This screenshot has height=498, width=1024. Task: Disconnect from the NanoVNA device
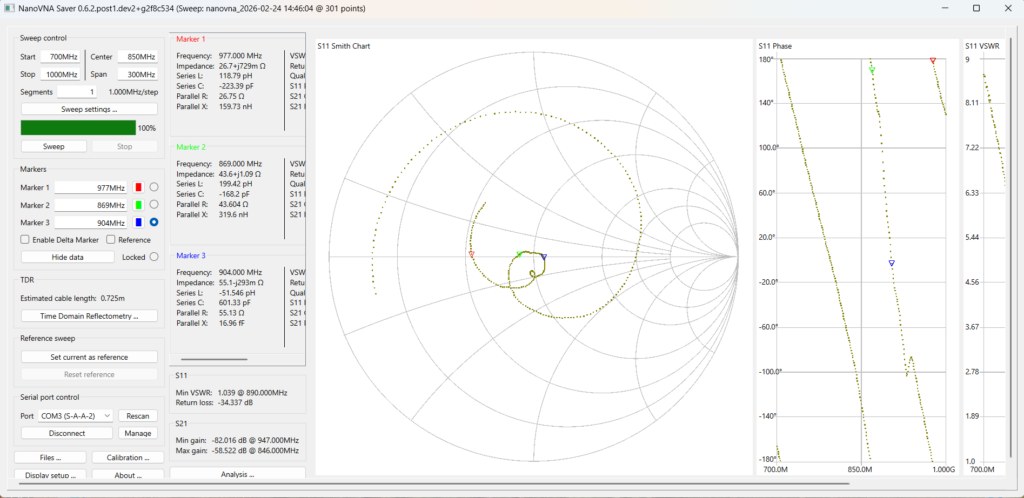coord(67,433)
